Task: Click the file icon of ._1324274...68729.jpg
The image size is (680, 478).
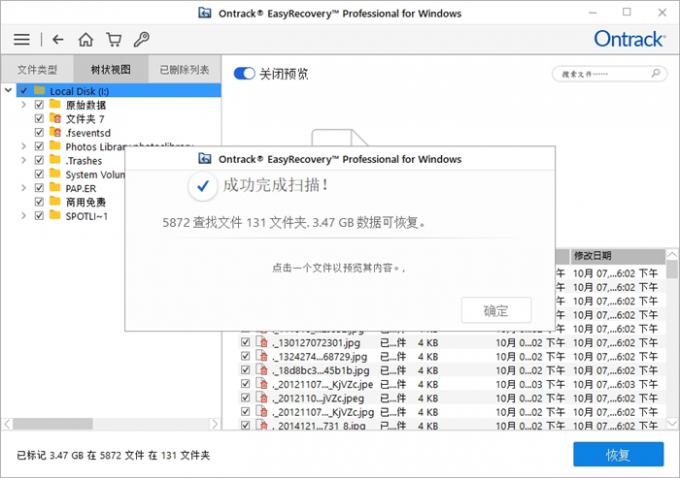Action: point(262,356)
